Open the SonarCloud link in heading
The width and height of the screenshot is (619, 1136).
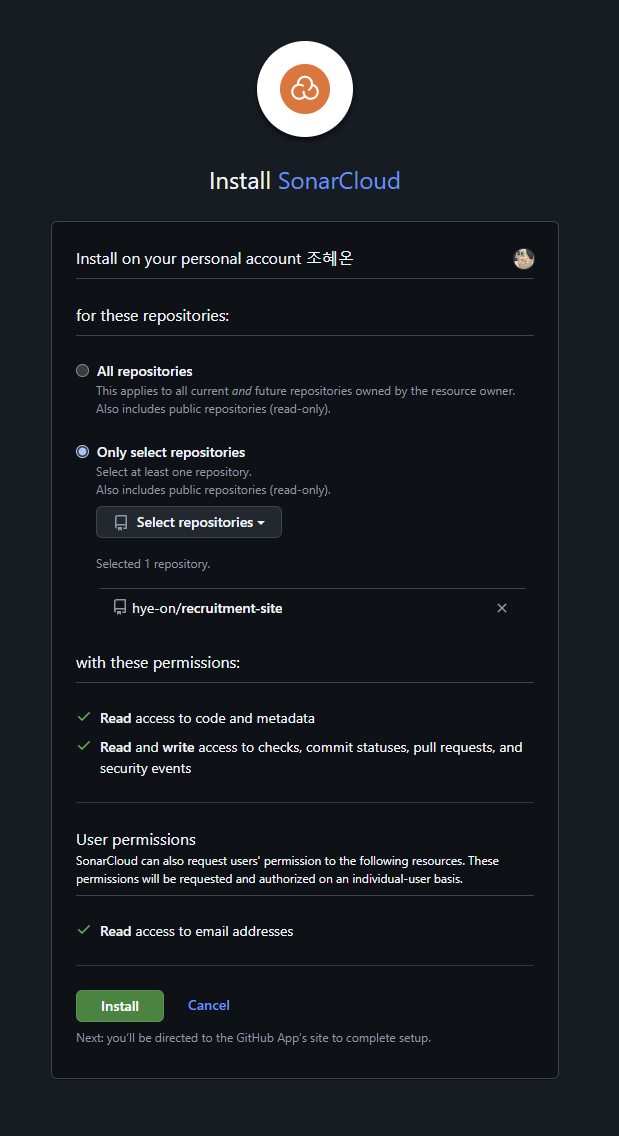coord(339,181)
